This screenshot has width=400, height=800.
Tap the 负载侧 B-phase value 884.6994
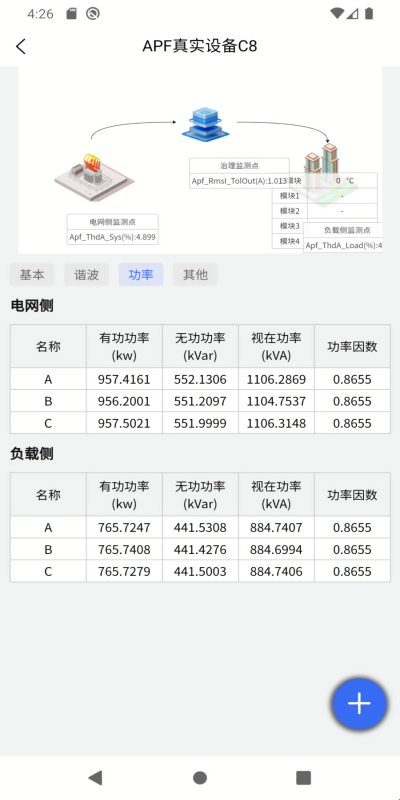click(276, 549)
